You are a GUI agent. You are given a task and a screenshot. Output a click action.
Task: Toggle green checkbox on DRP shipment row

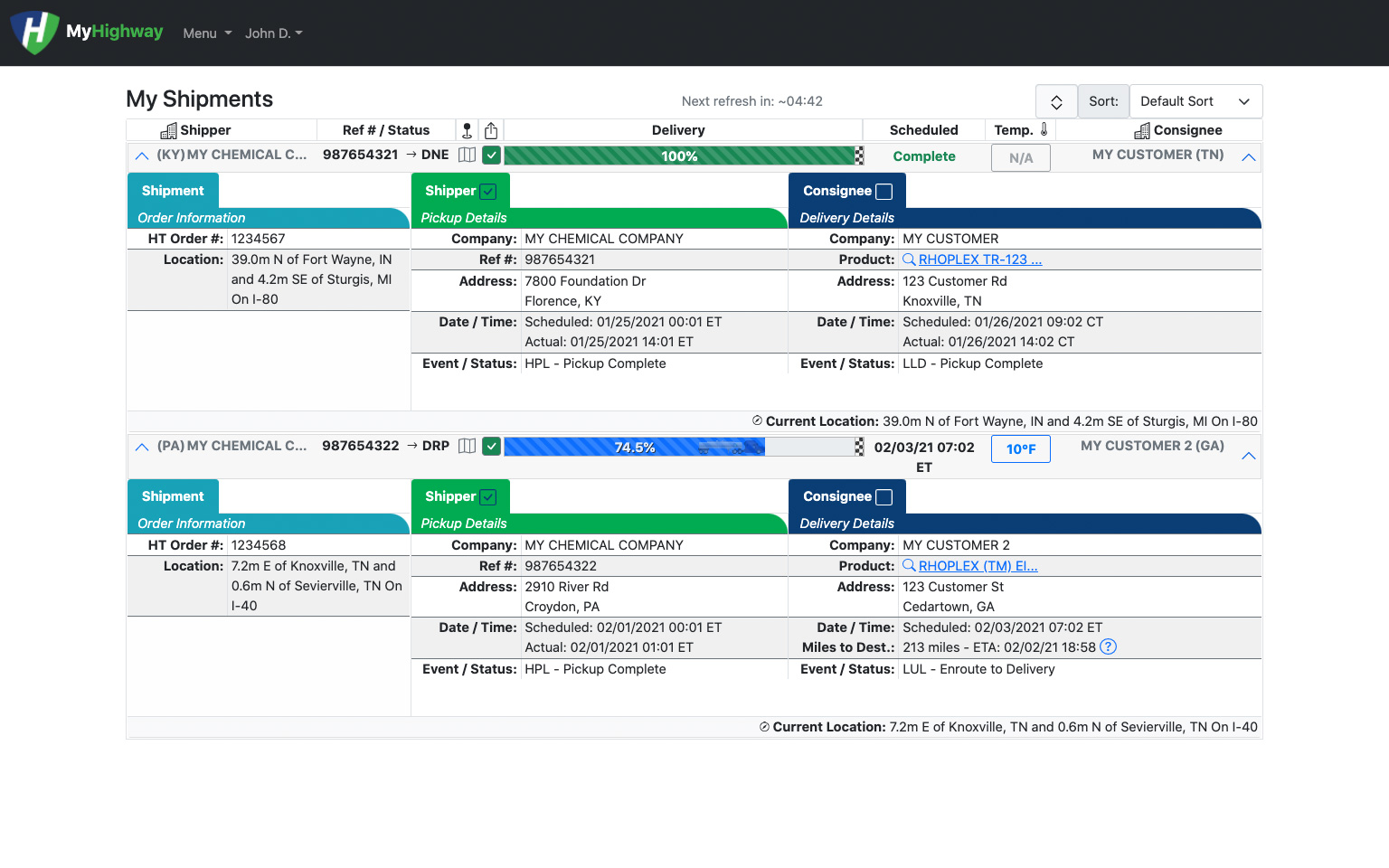491,446
